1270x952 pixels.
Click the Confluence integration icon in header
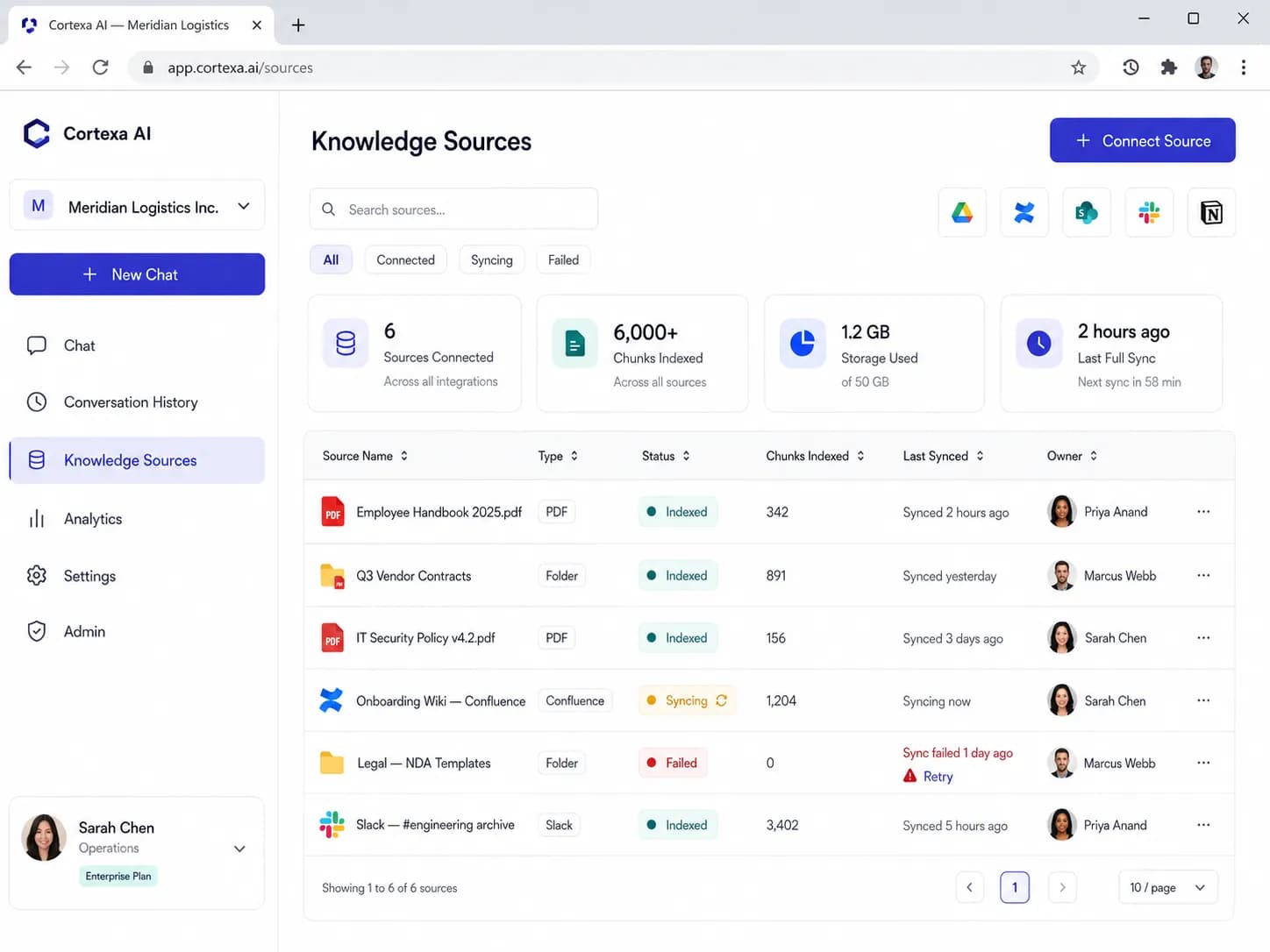click(1024, 212)
